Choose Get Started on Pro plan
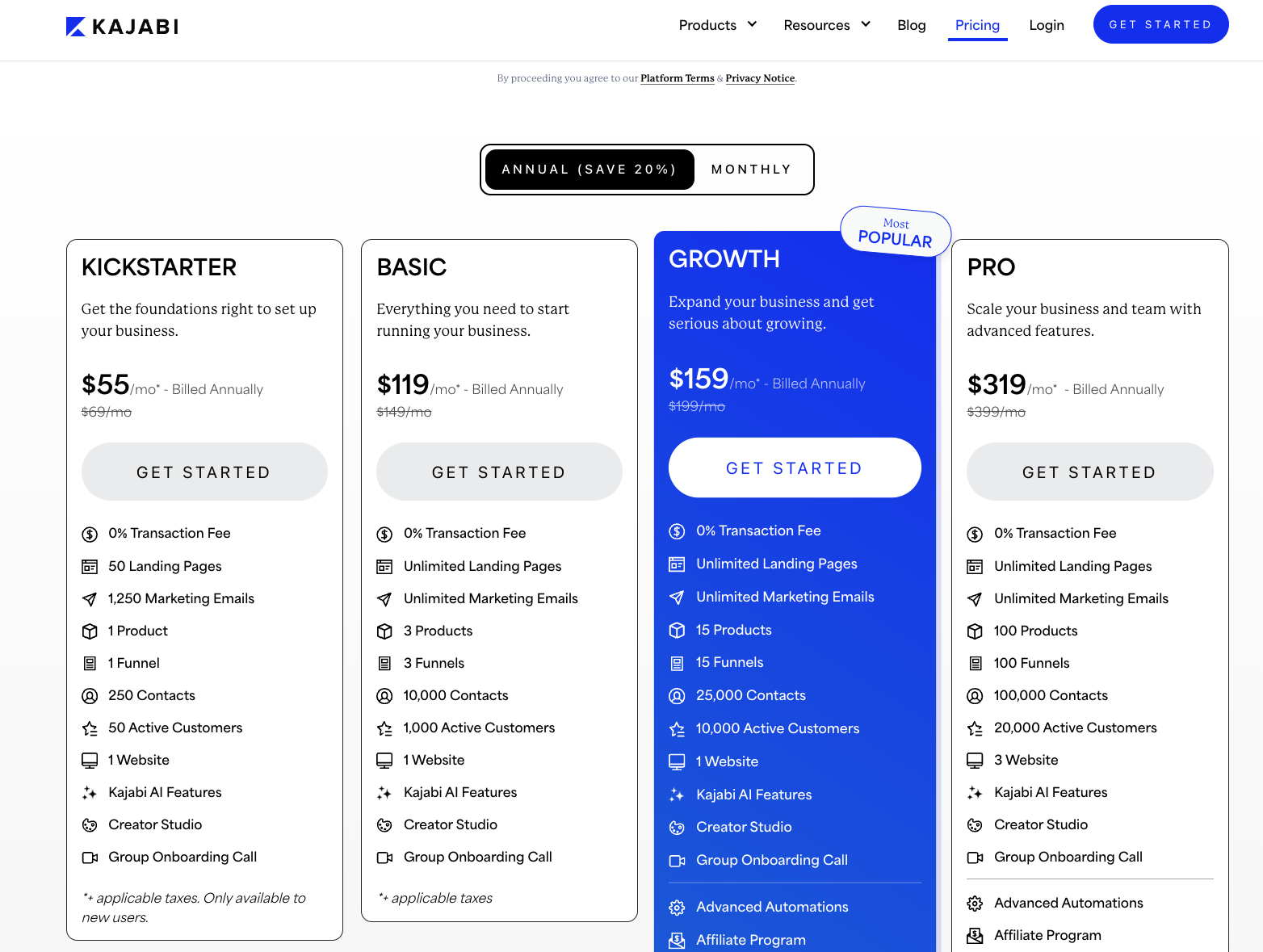Screen dimensions: 1263x952 (1089, 472)
